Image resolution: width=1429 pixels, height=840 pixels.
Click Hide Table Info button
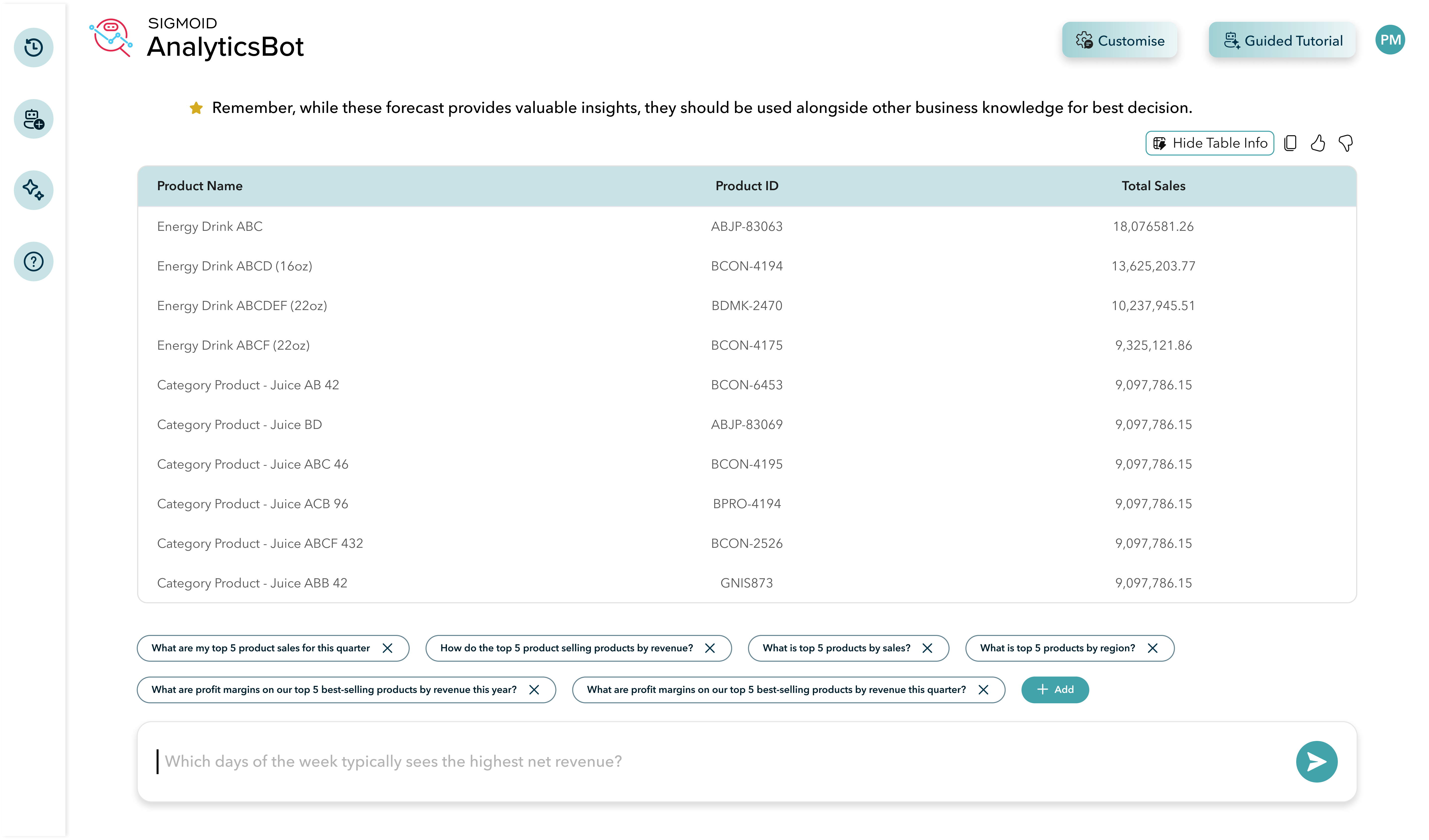coord(1209,143)
